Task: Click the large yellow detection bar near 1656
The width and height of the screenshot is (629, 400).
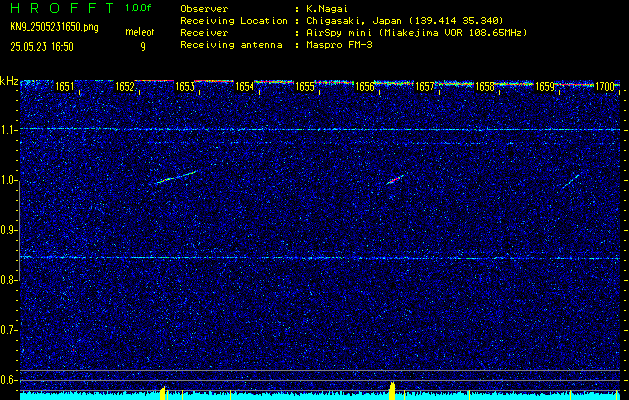Action: coord(392,391)
